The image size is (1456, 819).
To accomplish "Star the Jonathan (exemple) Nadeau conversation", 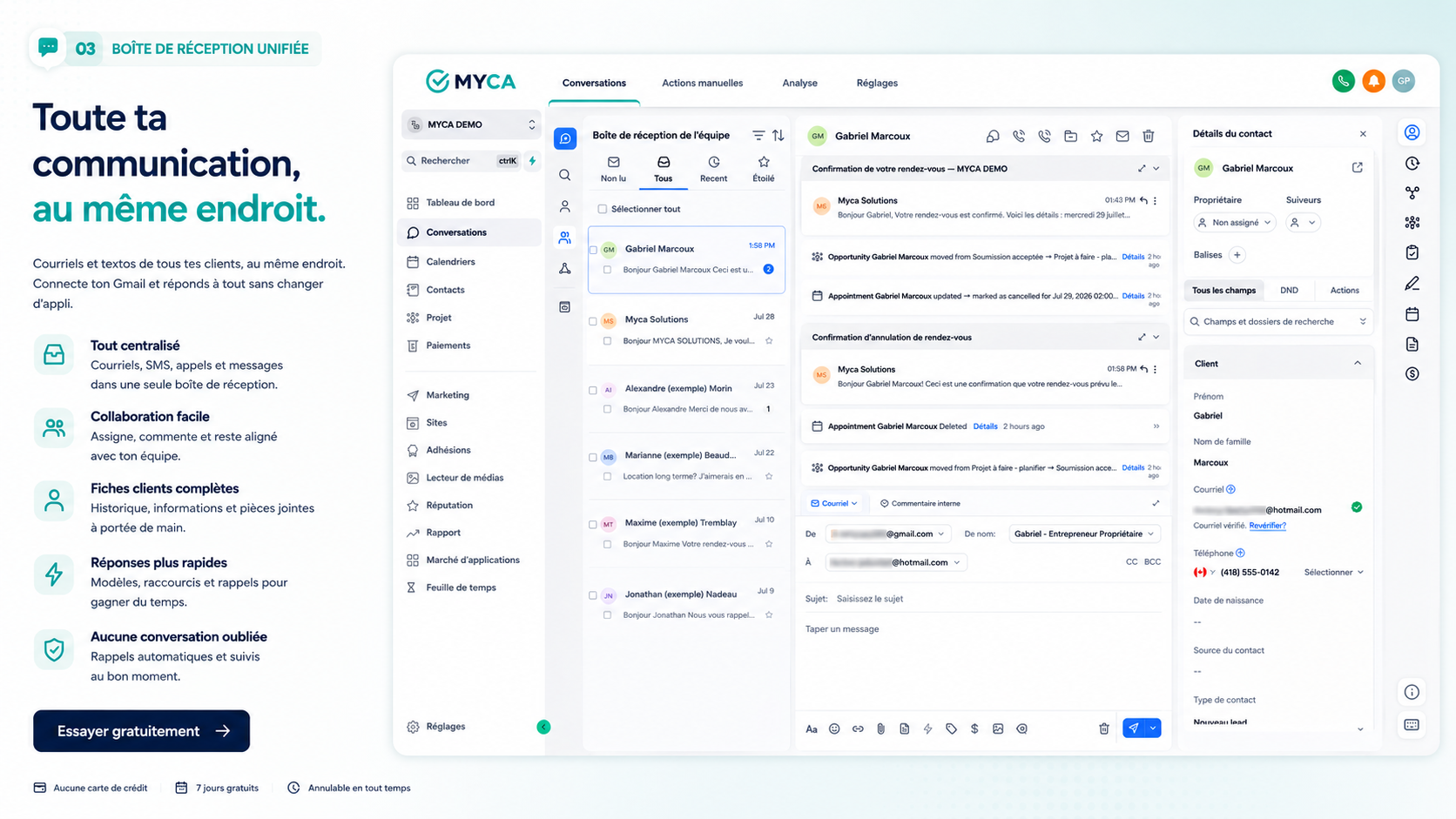I will click(x=769, y=614).
